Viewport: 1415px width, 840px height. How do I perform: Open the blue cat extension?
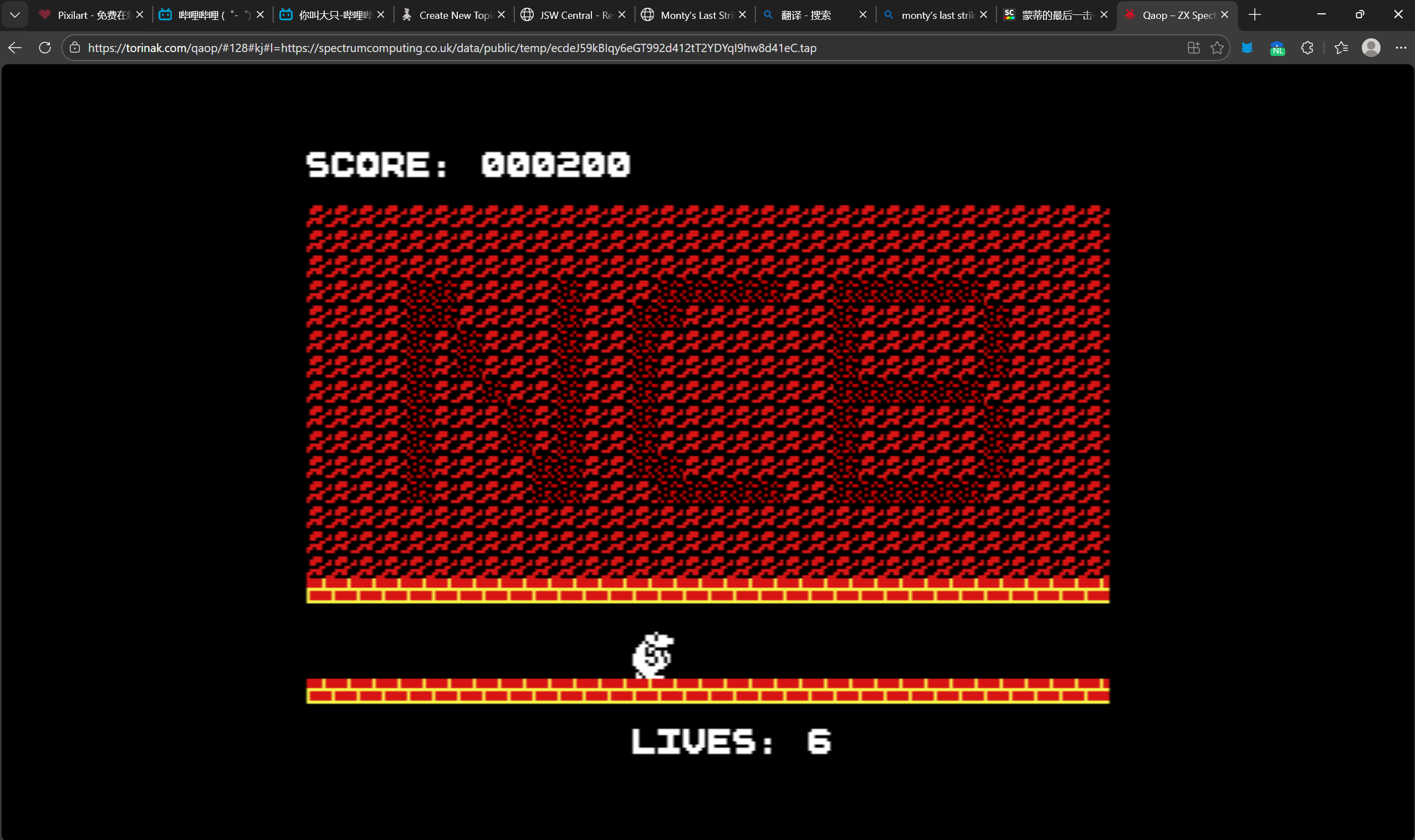(x=1247, y=48)
